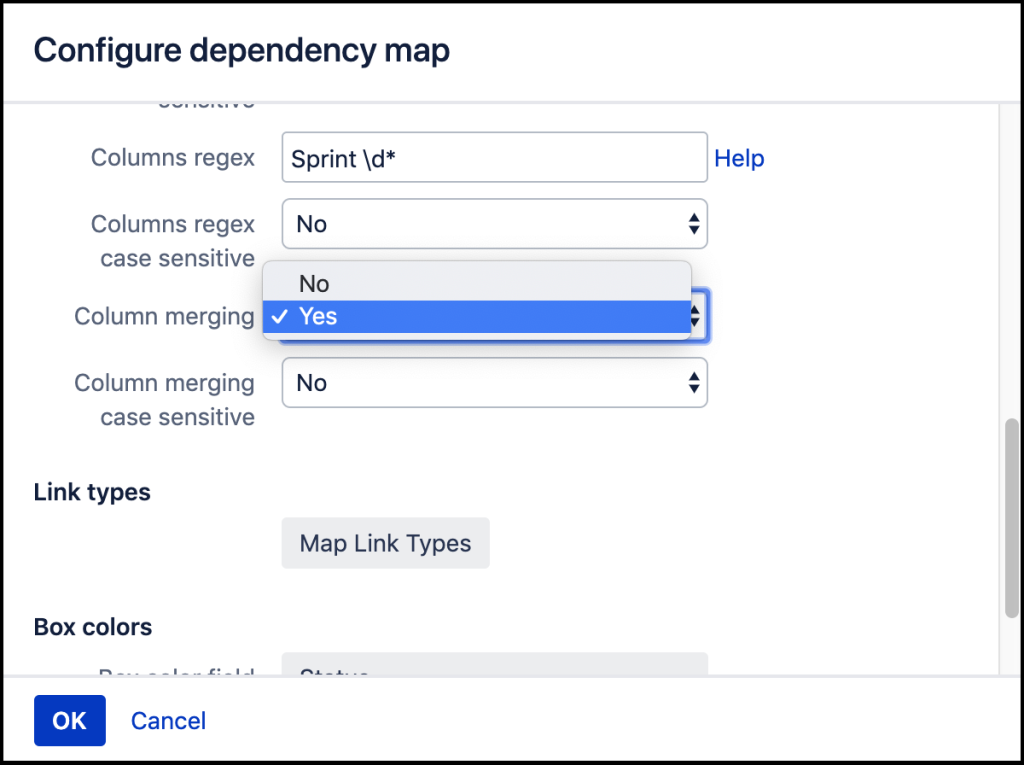Cancel the dependency map configuration

(x=168, y=721)
